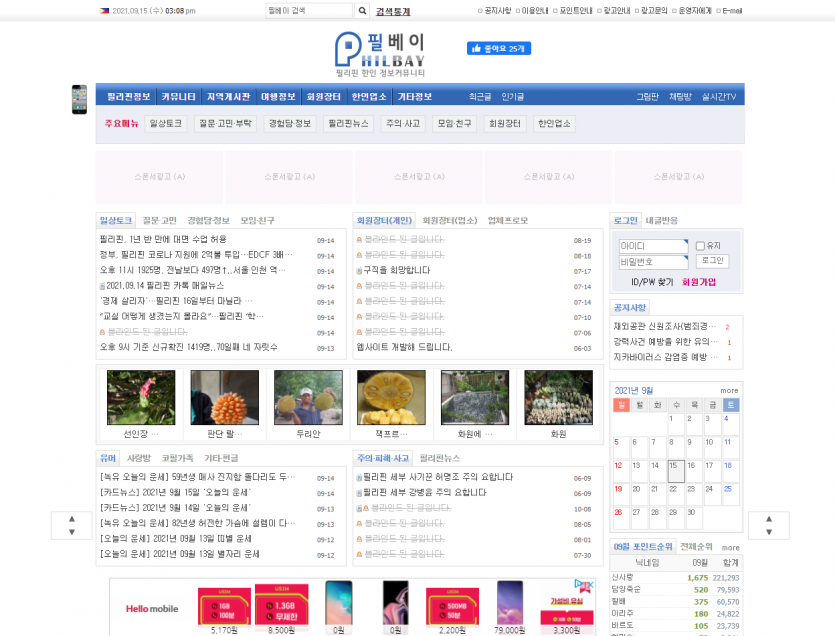Click the Philippine flag icon
This screenshot has width=835, height=636.
(x=105, y=11)
